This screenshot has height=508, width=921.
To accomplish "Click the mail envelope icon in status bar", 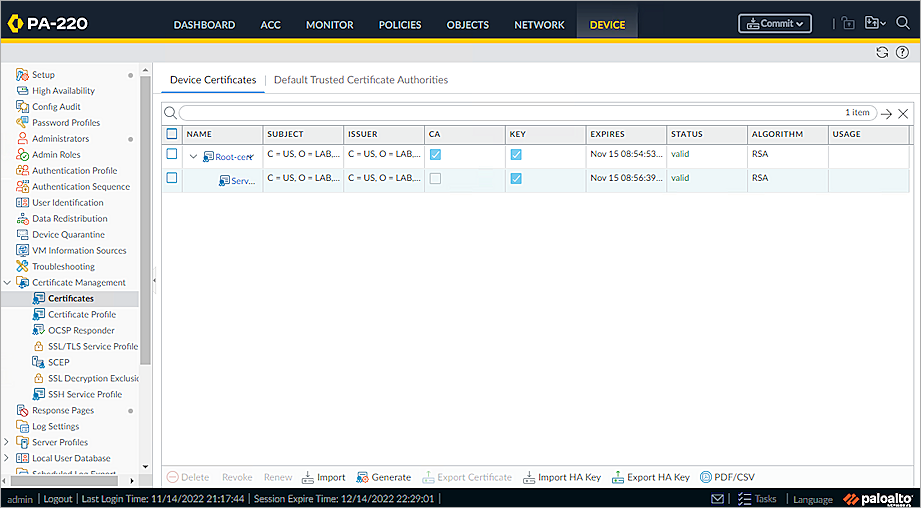I will click(718, 499).
